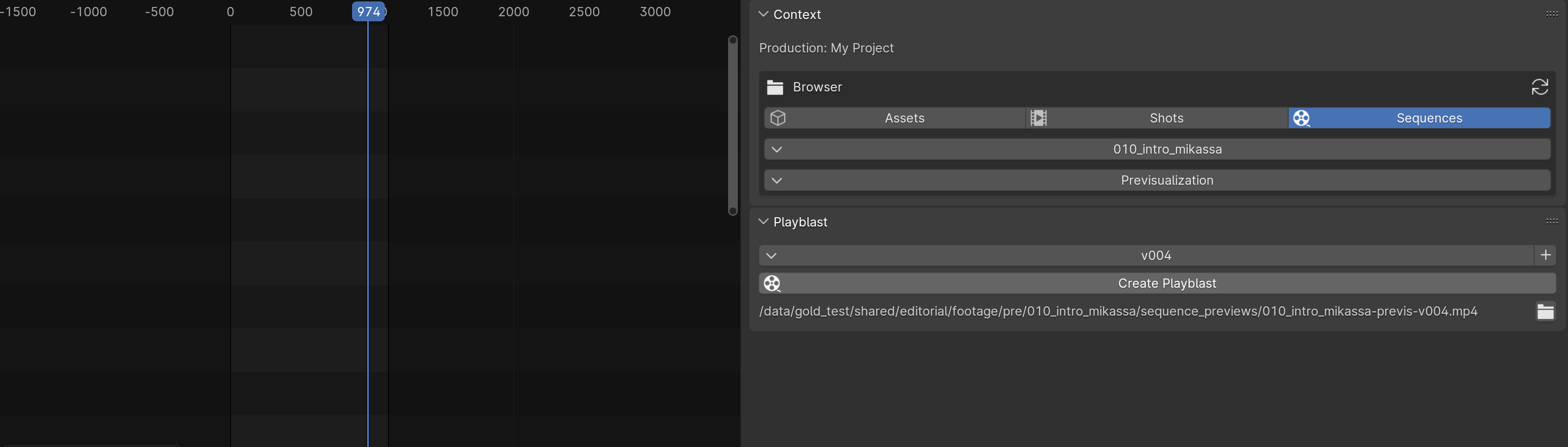
Task: Select the Sequences tab
Action: click(1419, 118)
